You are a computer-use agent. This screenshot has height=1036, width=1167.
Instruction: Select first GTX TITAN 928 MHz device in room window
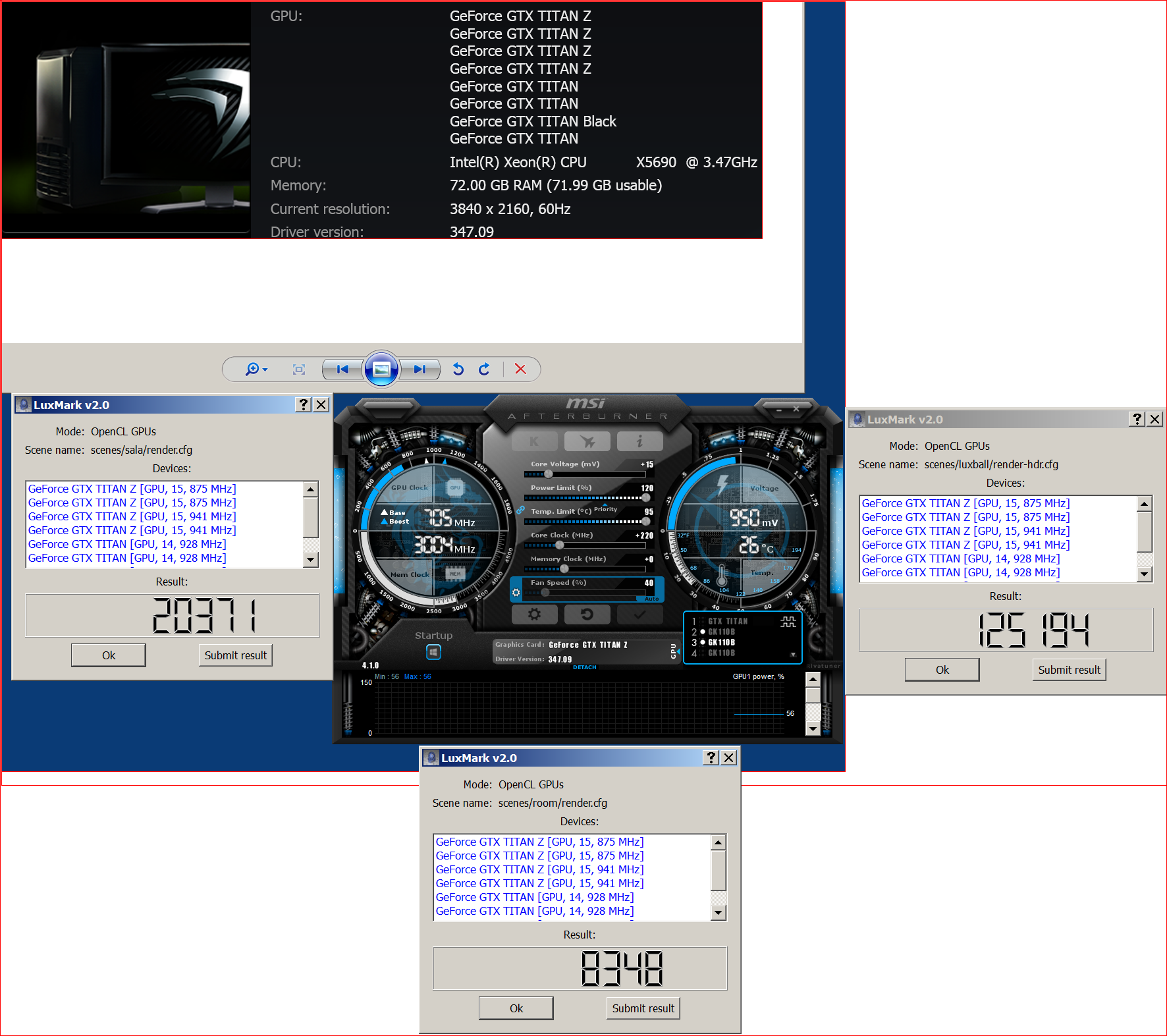(x=535, y=897)
